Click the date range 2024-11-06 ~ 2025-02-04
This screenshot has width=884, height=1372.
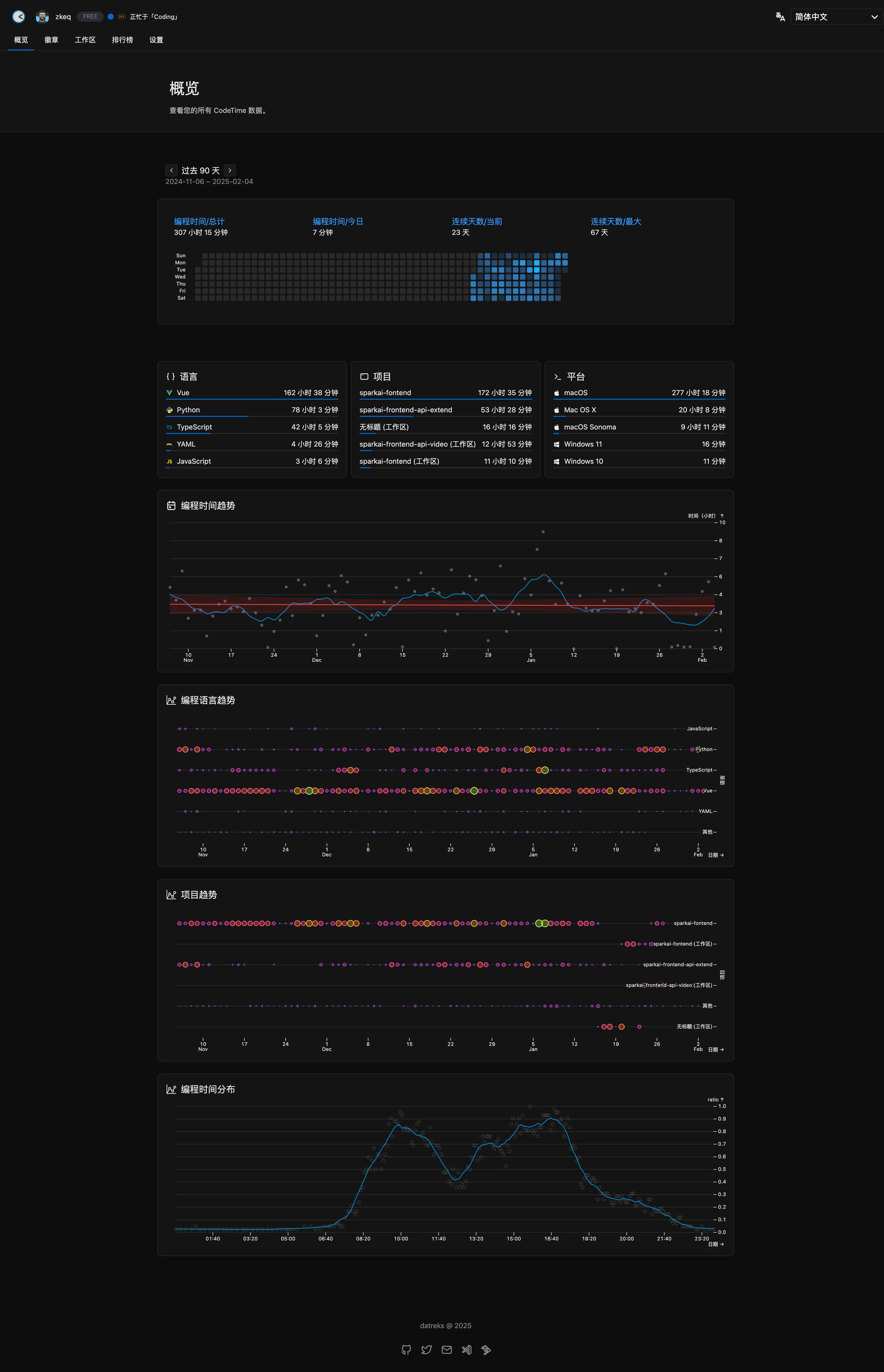(x=209, y=181)
